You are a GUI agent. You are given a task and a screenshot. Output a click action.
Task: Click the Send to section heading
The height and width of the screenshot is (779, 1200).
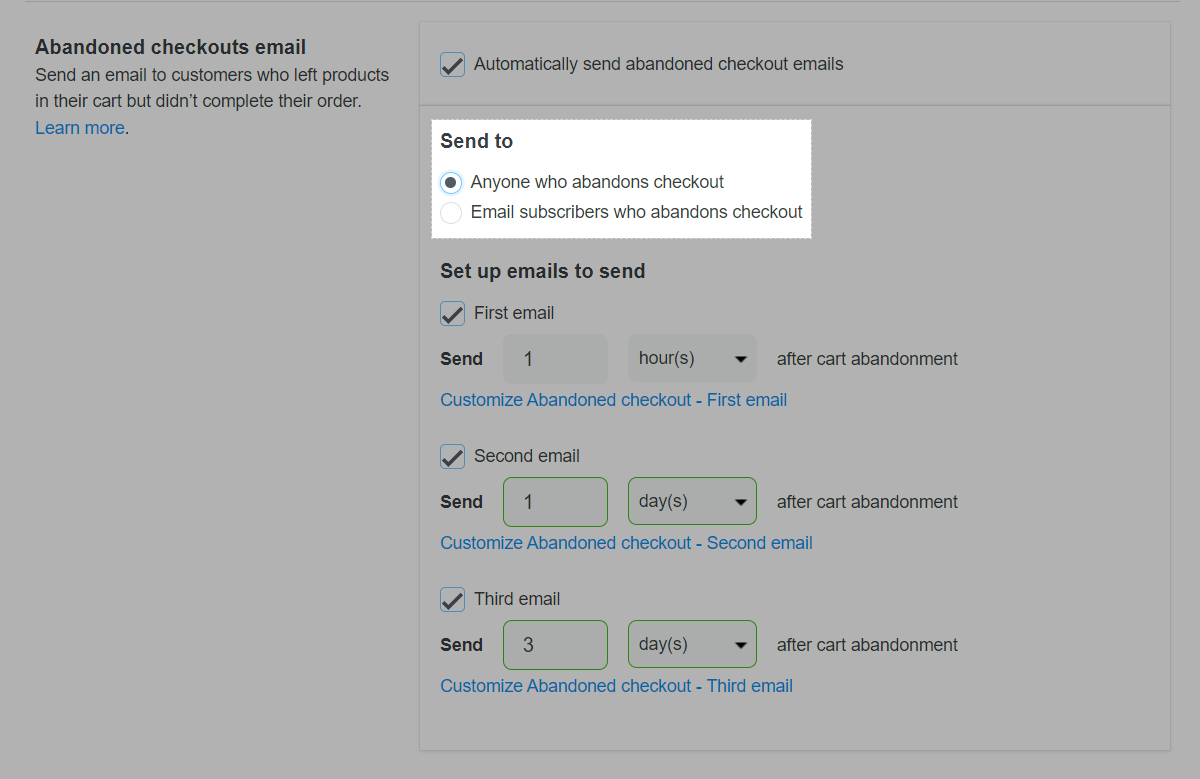click(476, 142)
